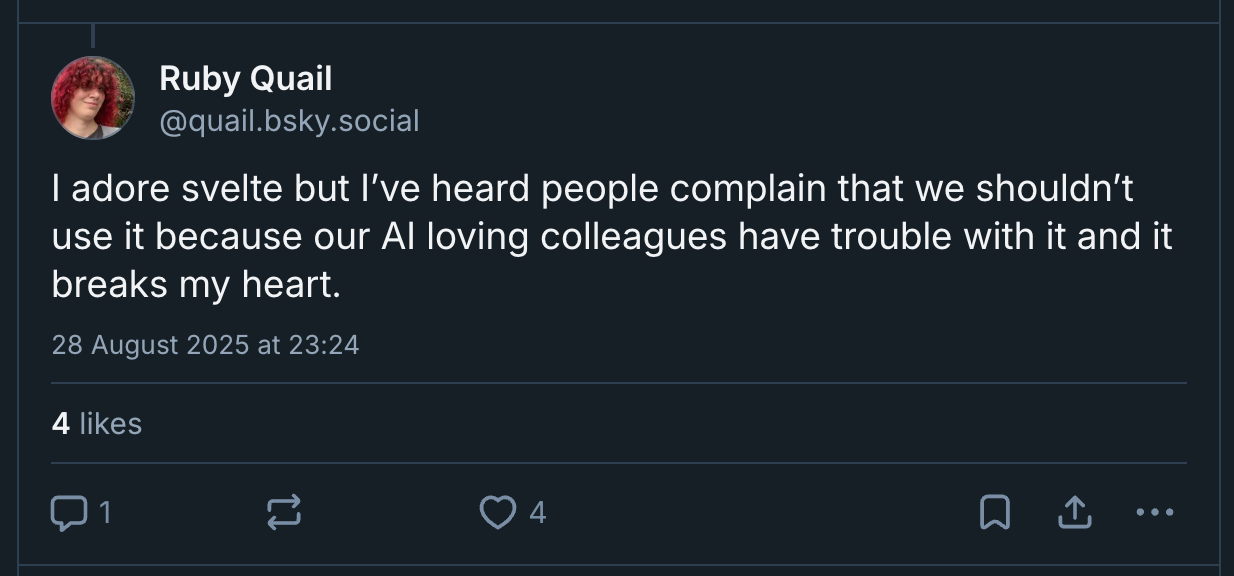
Task: Click the thread connector line above the avatar
Action: coord(93,35)
